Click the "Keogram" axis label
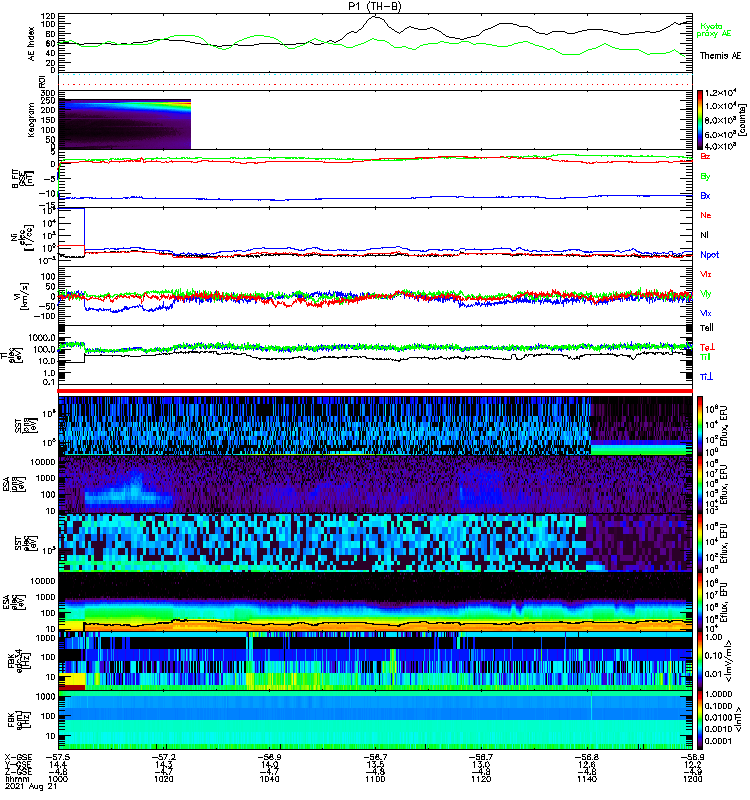 pos(31,119)
